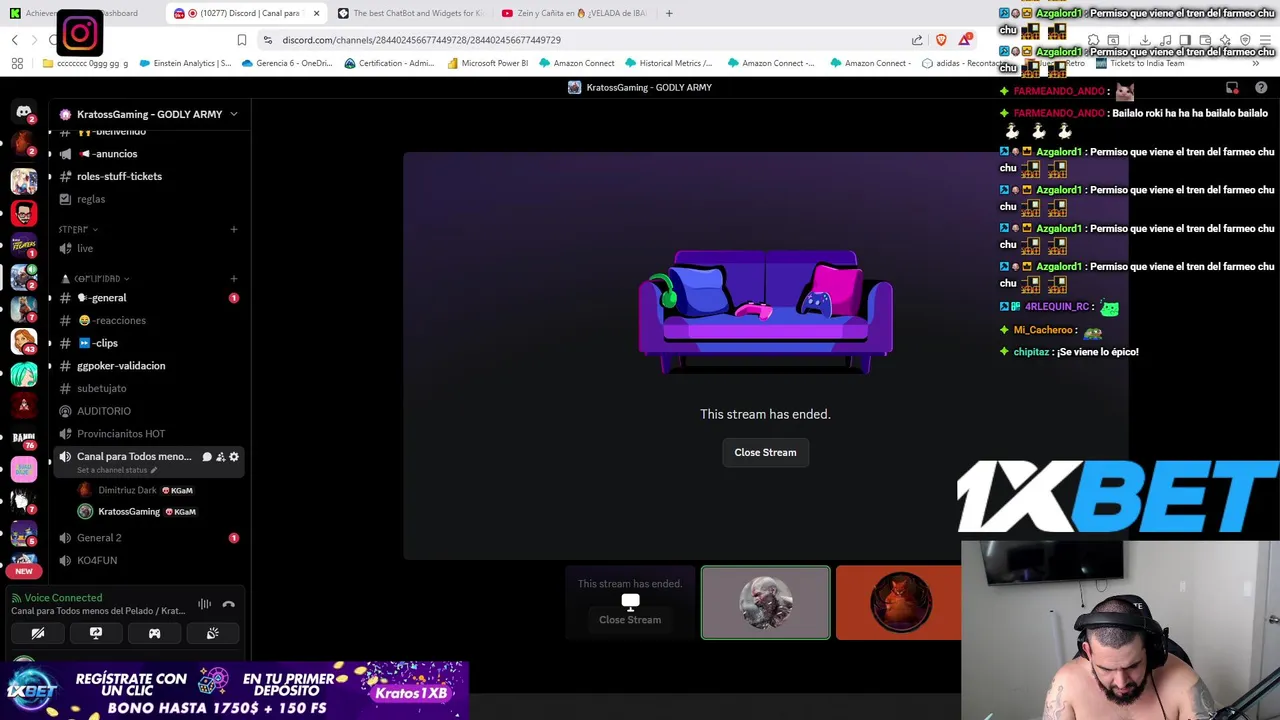Screen dimensions: 1280x720
Task: Add channel to COMUNIDAD category
Action: (x=233, y=278)
